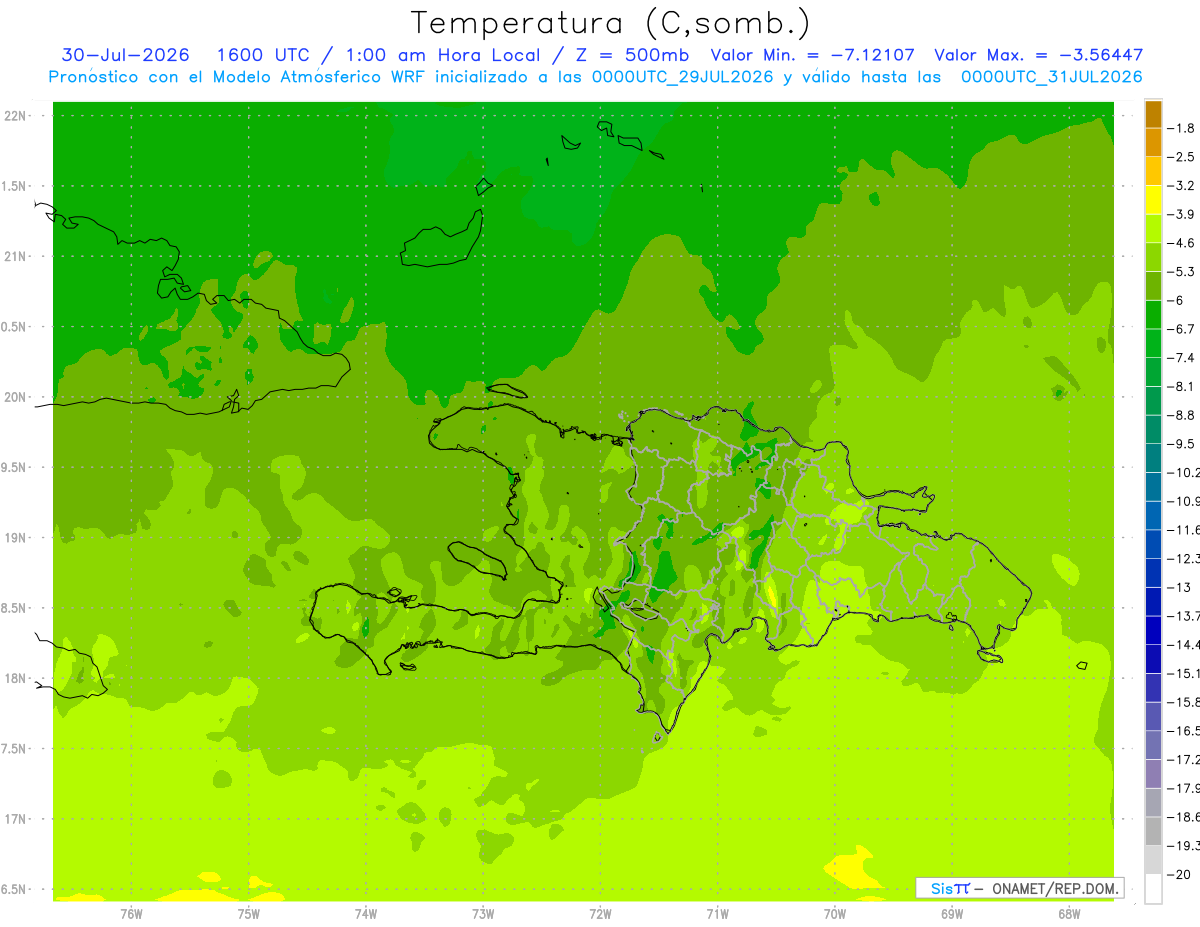1200x927 pixels.
Task: Click the '6.5N' latitude label
Action: click(15, 890)
